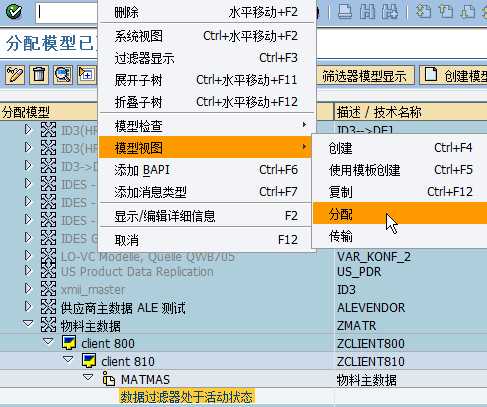Click the 创建模型 button

pos(454,76)
